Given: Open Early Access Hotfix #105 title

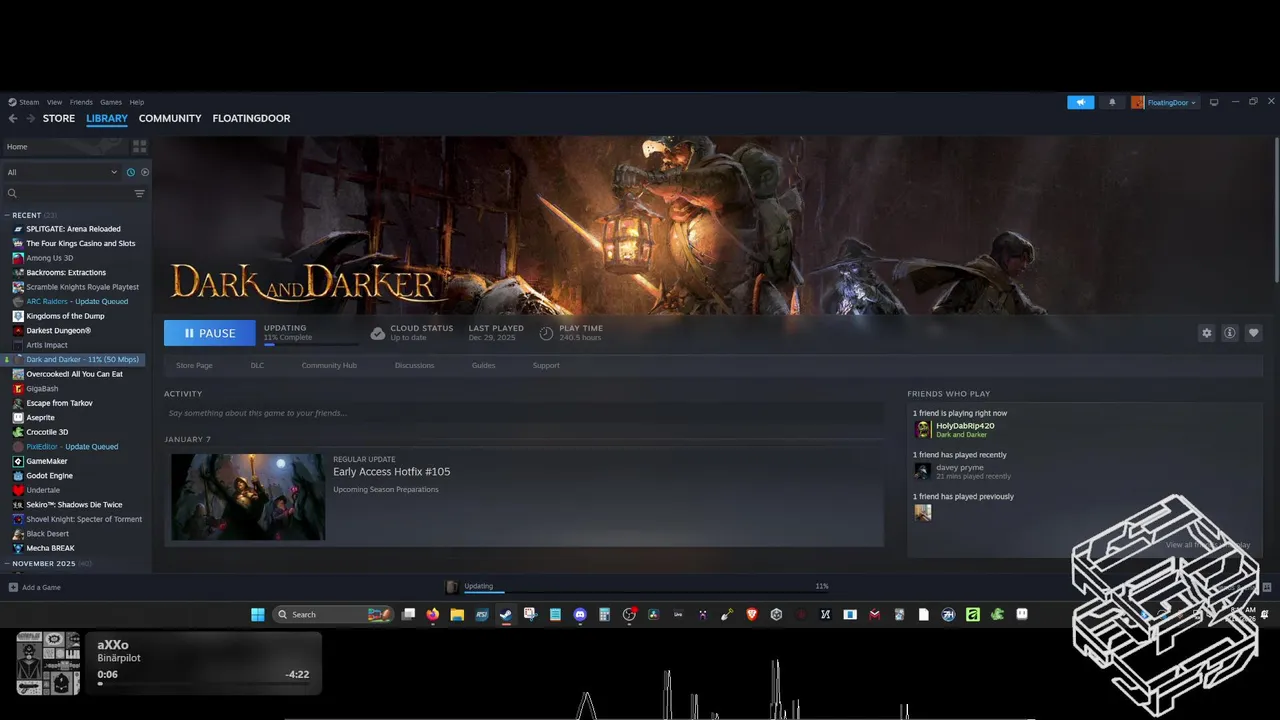Looking at the screenshot, I should tap(392, 472).
